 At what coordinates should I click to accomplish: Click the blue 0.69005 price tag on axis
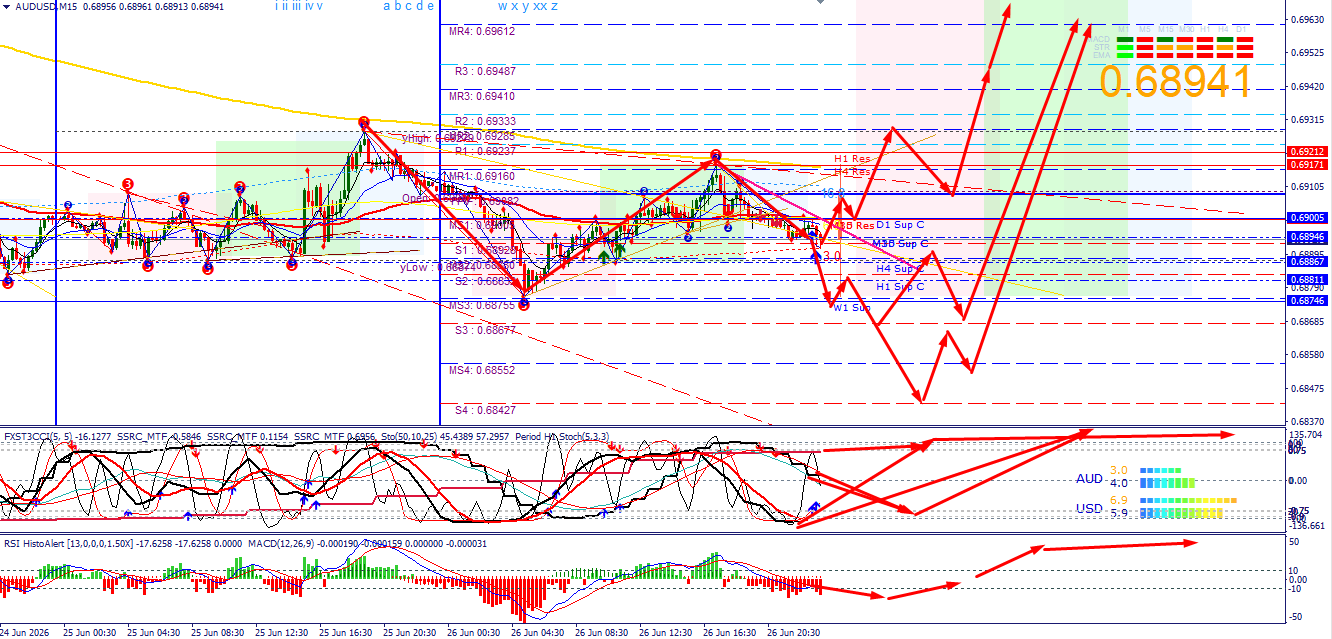pos(1308,218)
